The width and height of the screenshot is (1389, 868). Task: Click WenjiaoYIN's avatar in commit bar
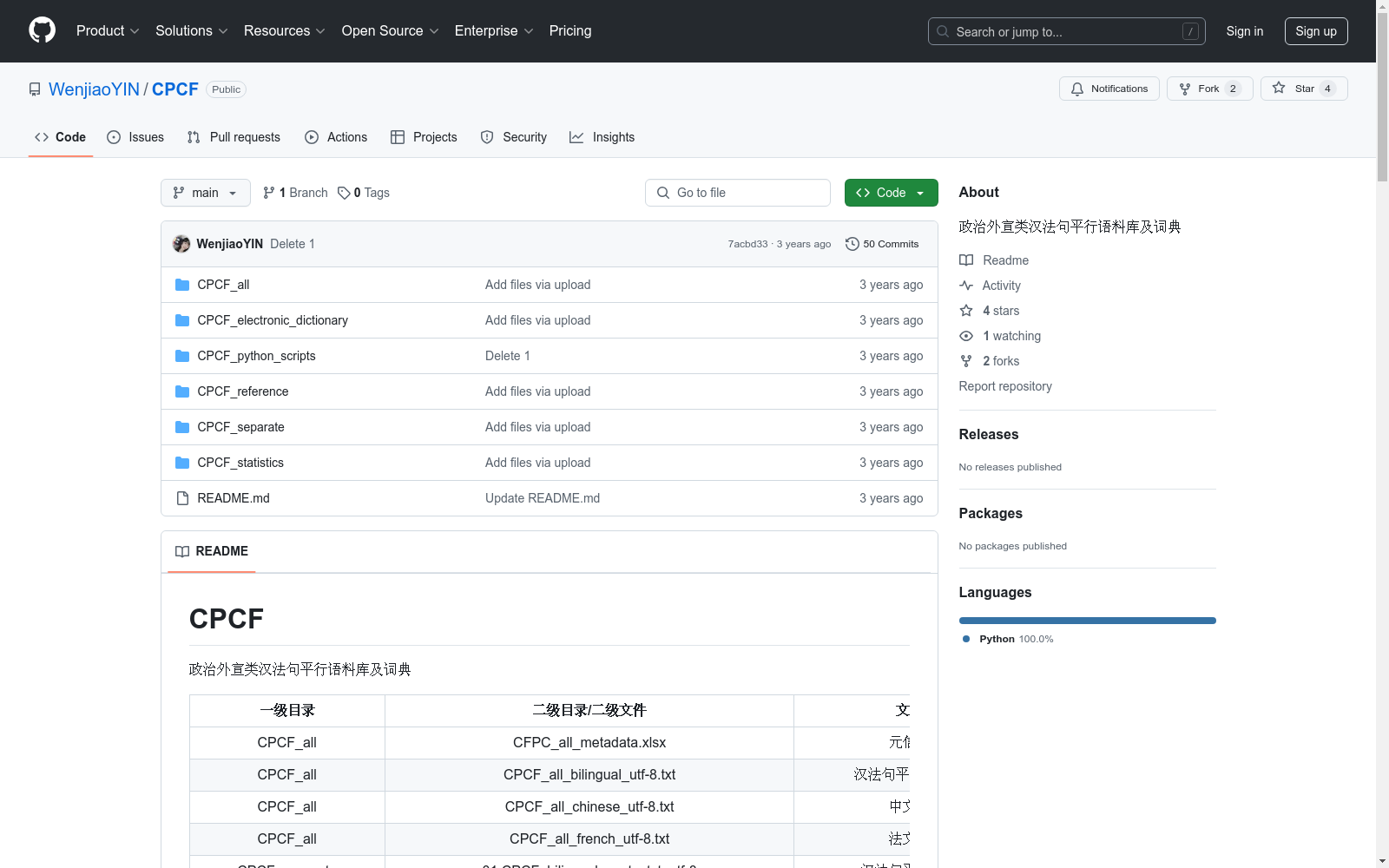181,244
